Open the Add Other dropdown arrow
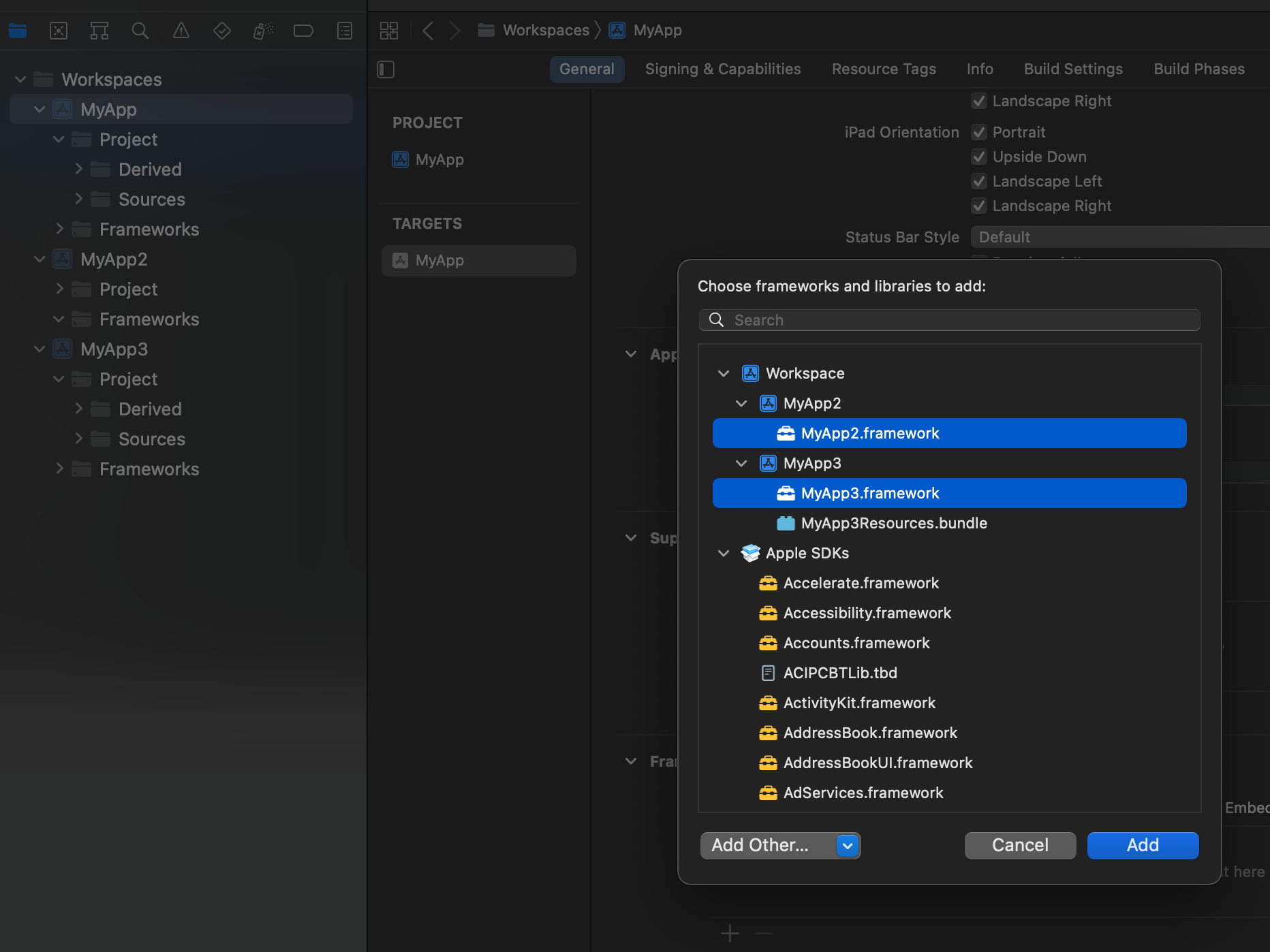This screenshot has width=1270, height=952. [848, 846]
